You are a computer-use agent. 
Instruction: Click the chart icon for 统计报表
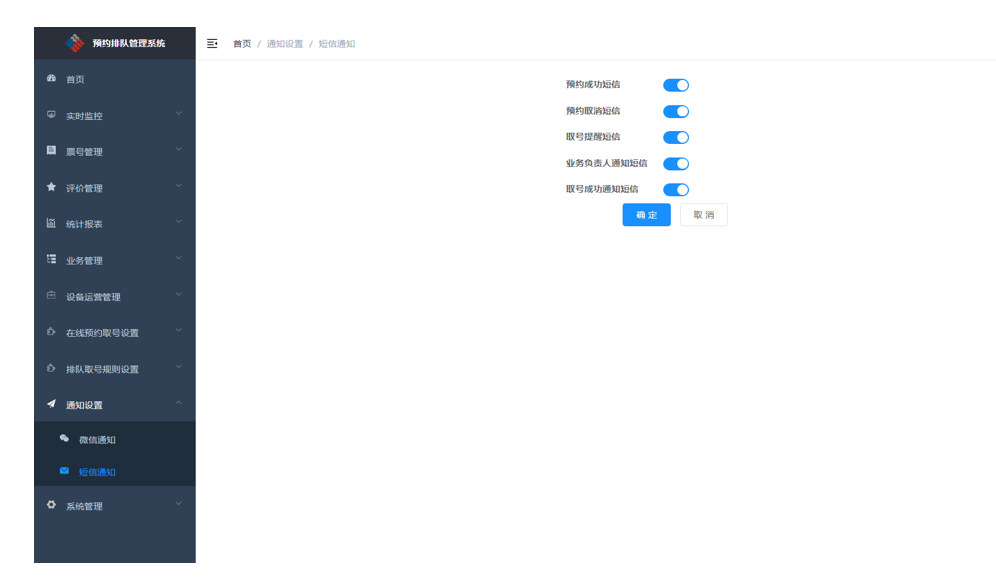pos(51,223)
